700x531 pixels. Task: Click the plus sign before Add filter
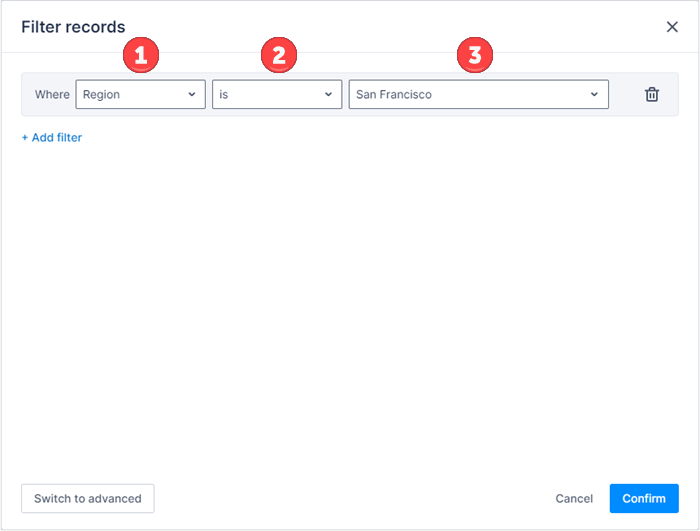[x=25, y=137]
